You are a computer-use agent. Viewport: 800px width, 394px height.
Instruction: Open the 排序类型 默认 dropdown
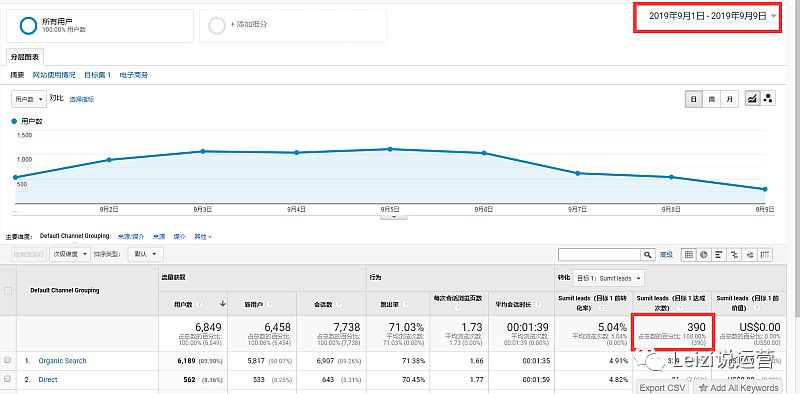[x=146, y=254]
